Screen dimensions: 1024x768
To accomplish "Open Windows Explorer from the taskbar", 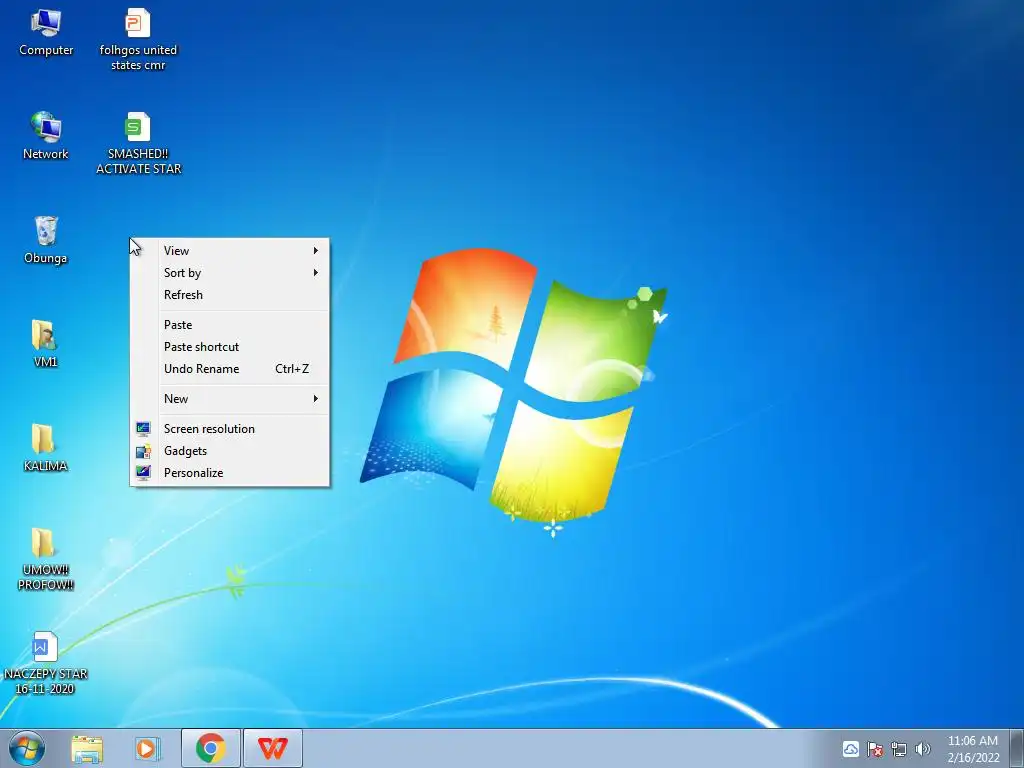I will coord(87,749).
